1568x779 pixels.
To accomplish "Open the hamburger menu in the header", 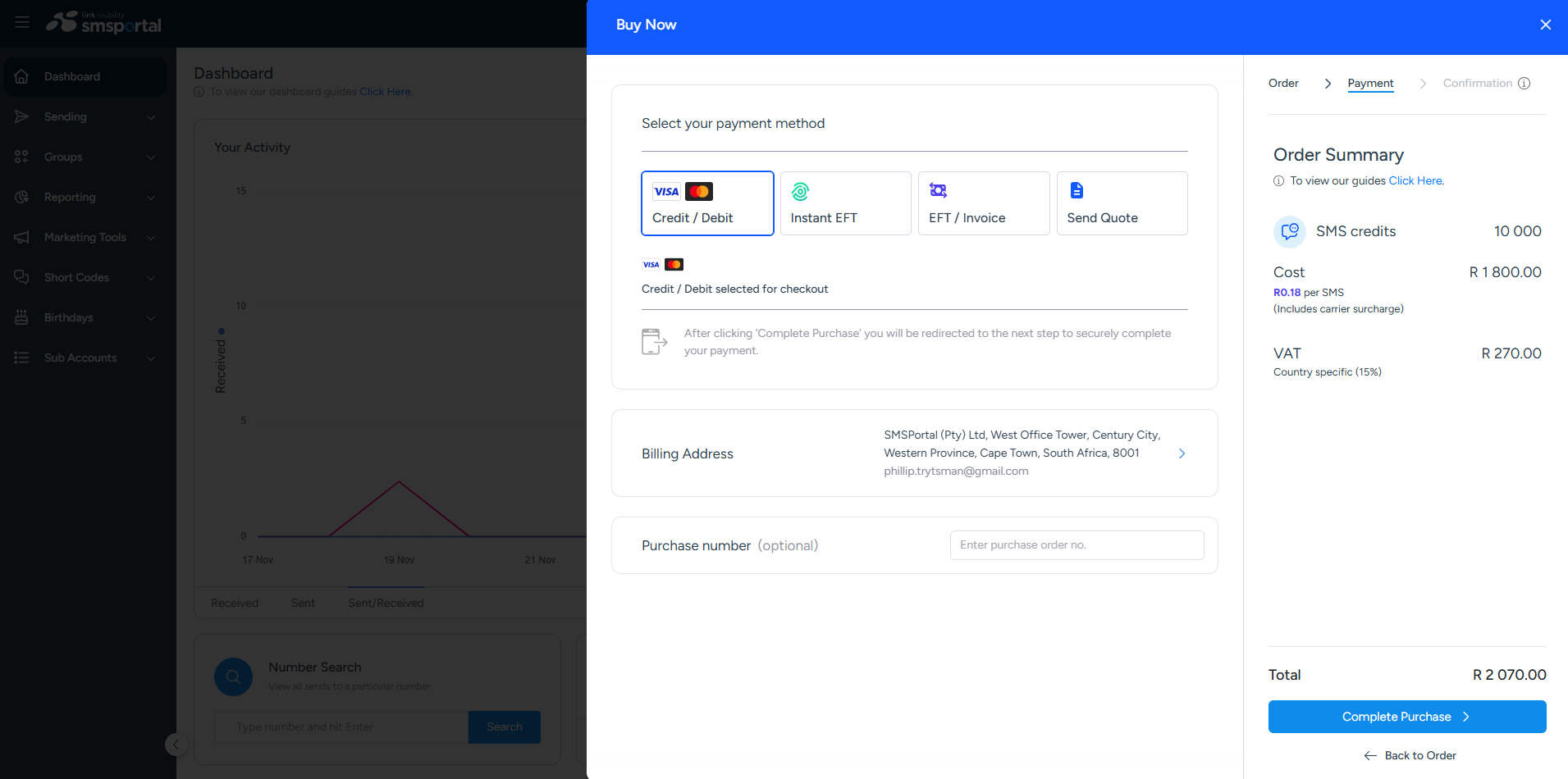I will pyautogui.click(x=22, y=22).
